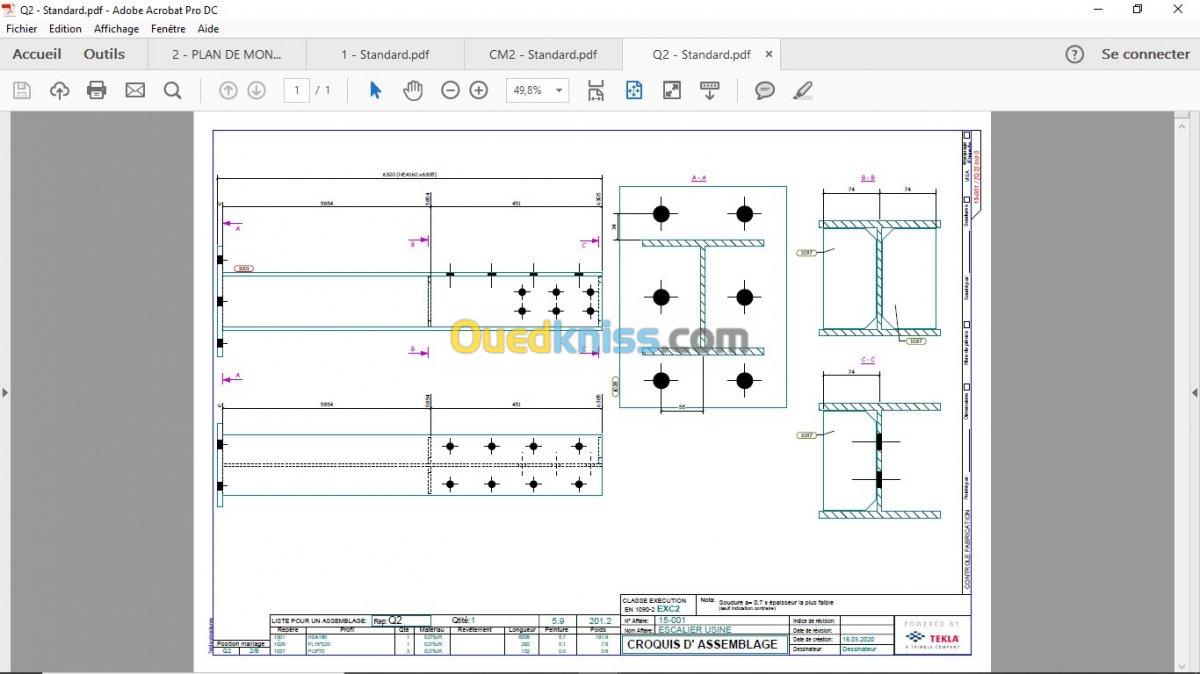Open the Affichage menu
This screenshot has width=1200, height=674.
pyautogui.click(x=117, y=29)
